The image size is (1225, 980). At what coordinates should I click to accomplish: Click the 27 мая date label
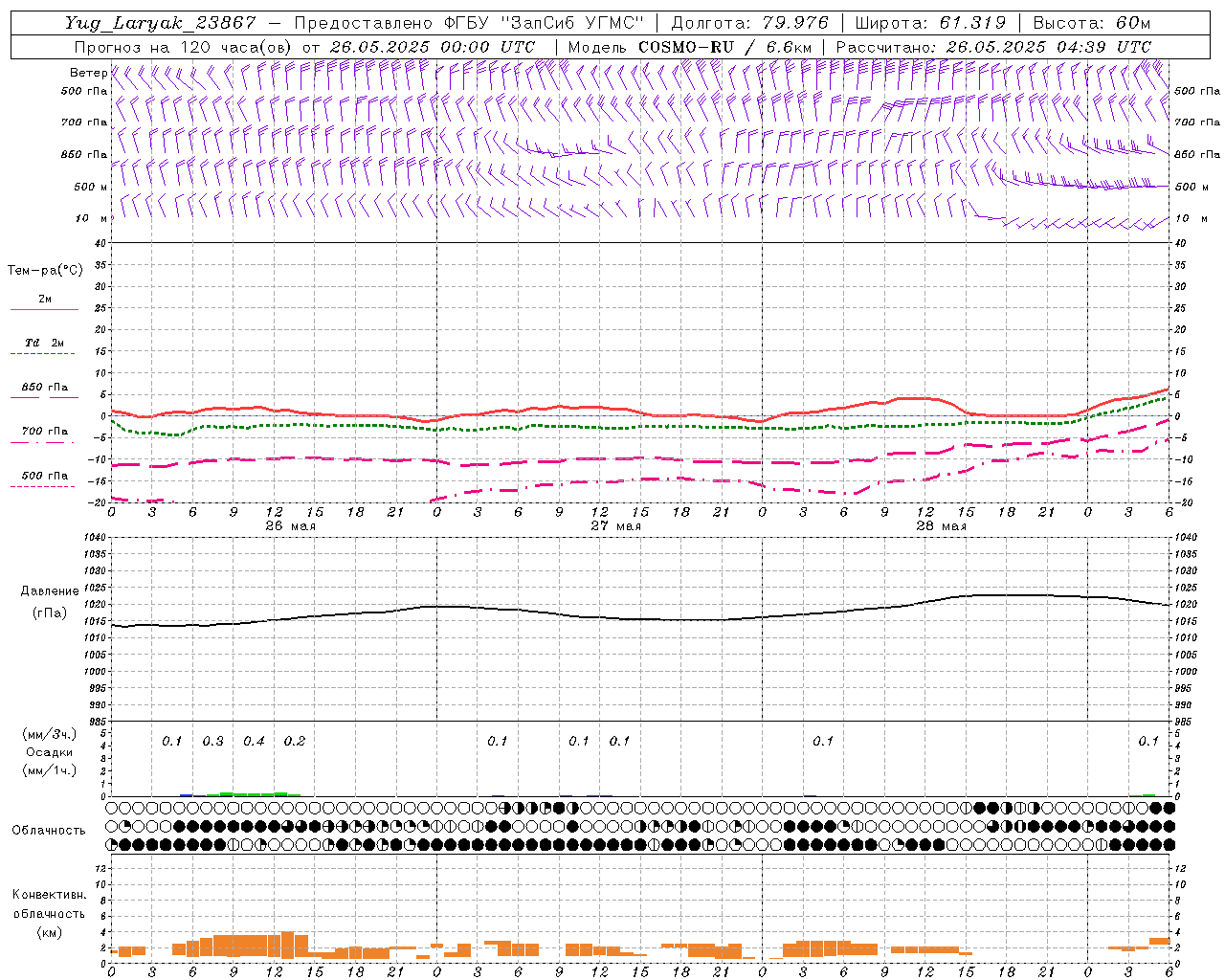pyautogui.click(x=615, y=526)
